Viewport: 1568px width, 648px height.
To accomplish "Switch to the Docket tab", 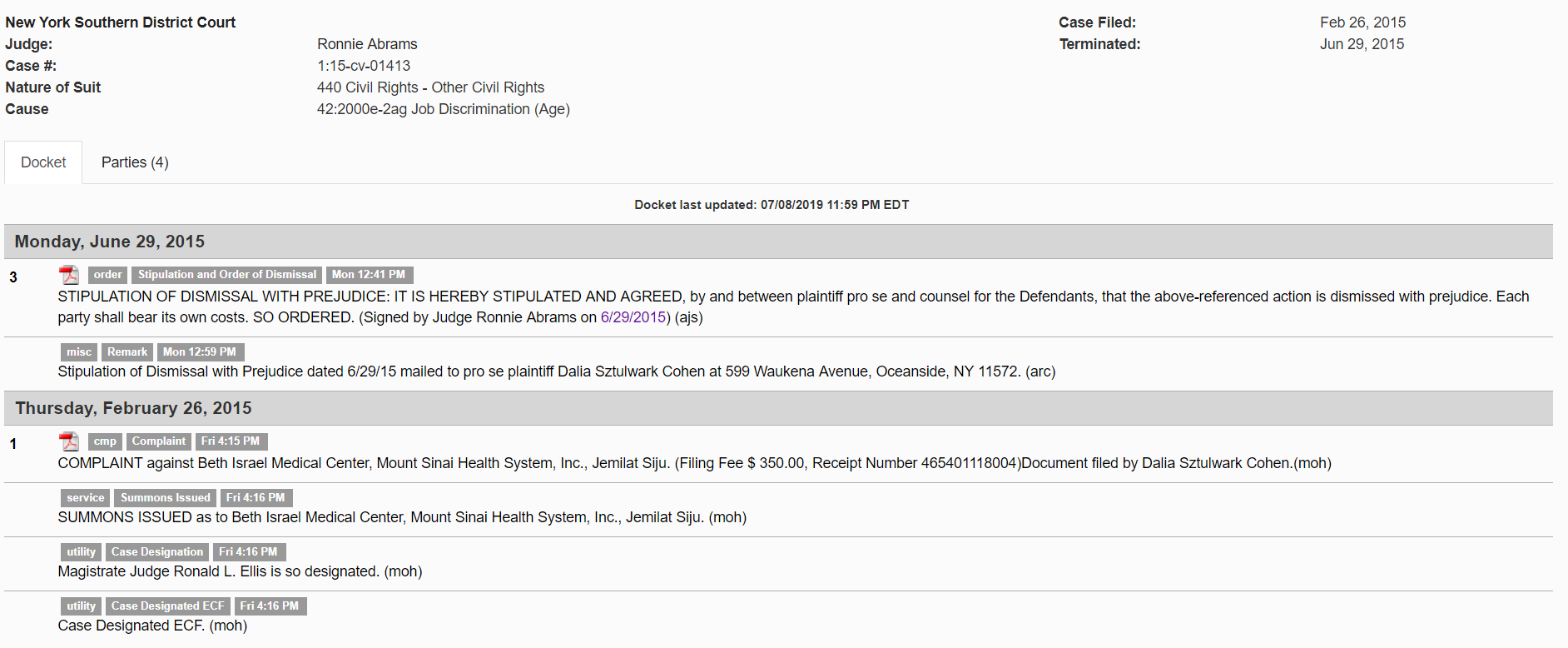I will pyautogui.click(x=43, y=162).
